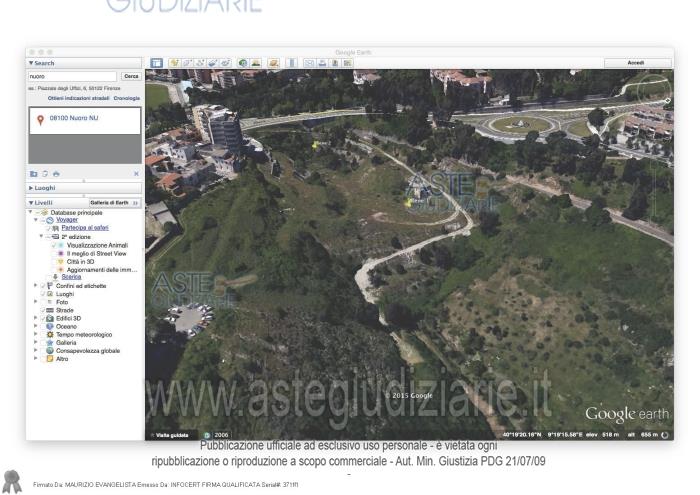The width and height of the screenshot is (700, 495).
Task: Enable the Foto layer checkbox
Action: pyautogui.click(x=44, y=302)
